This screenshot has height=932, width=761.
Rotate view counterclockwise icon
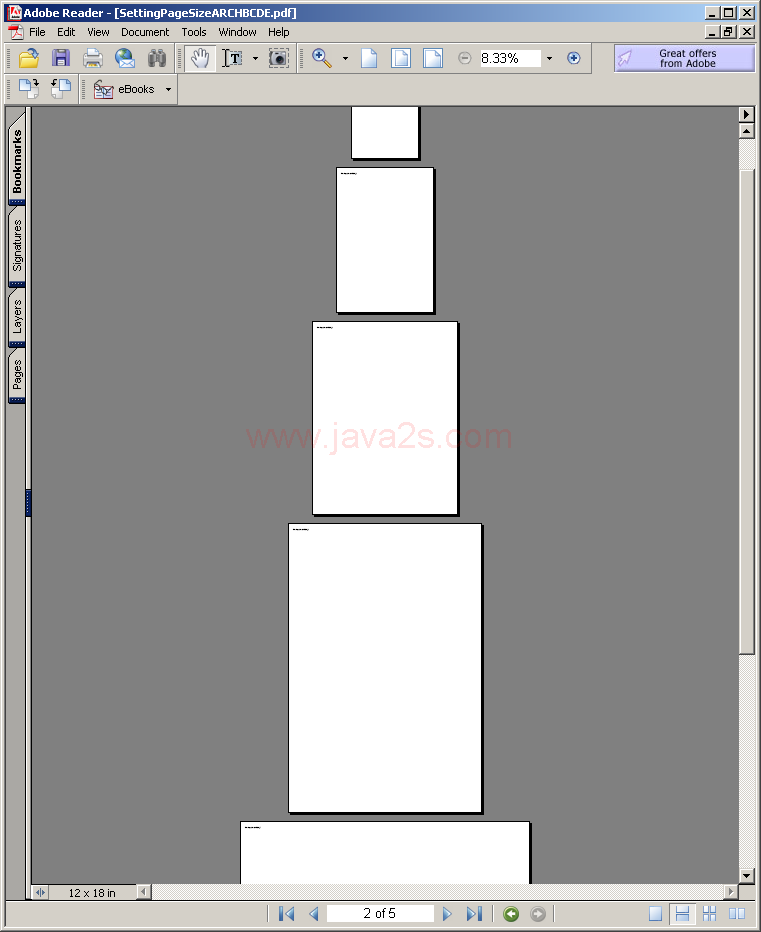61,89
